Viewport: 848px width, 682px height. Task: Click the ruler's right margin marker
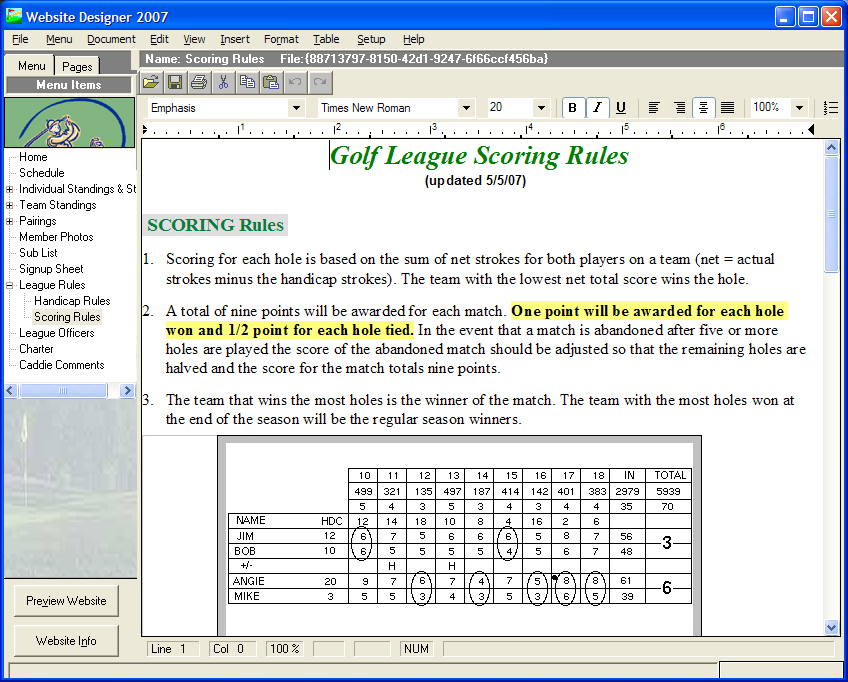tap(811, 129)
